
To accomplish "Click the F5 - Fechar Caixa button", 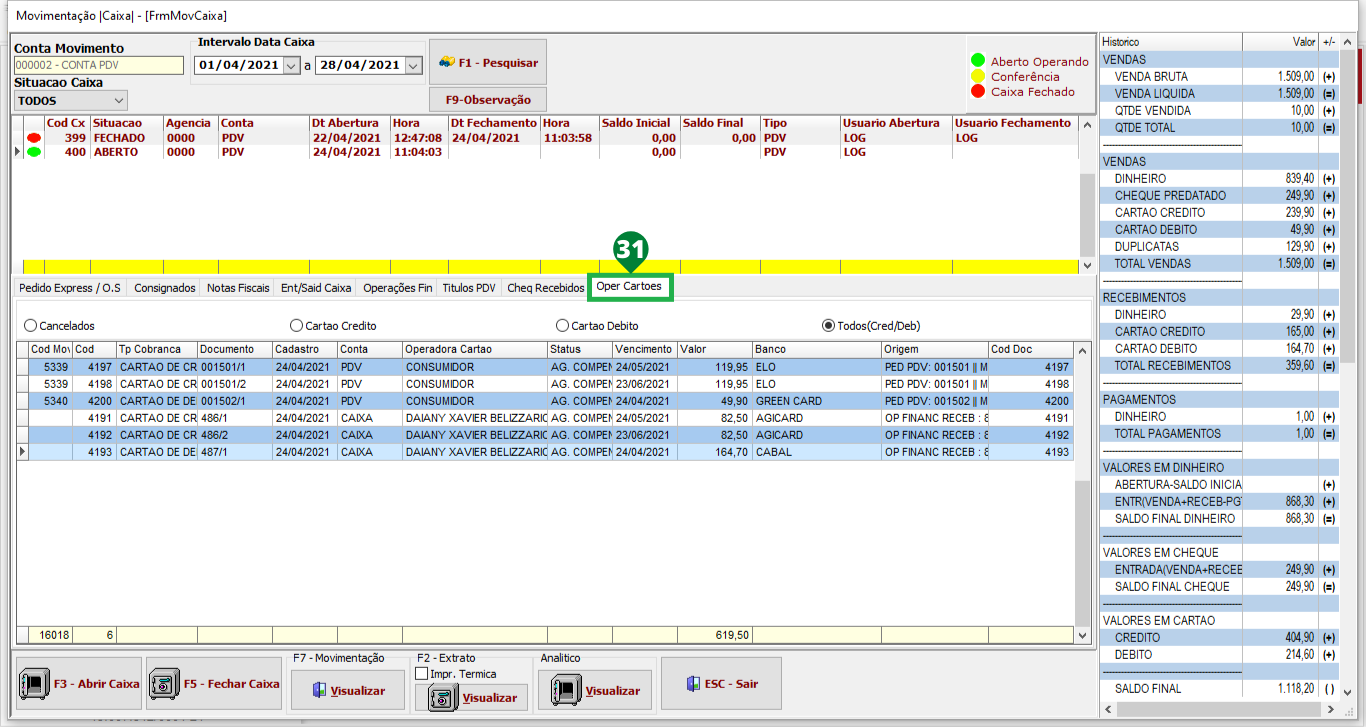I will pos(215,684).
